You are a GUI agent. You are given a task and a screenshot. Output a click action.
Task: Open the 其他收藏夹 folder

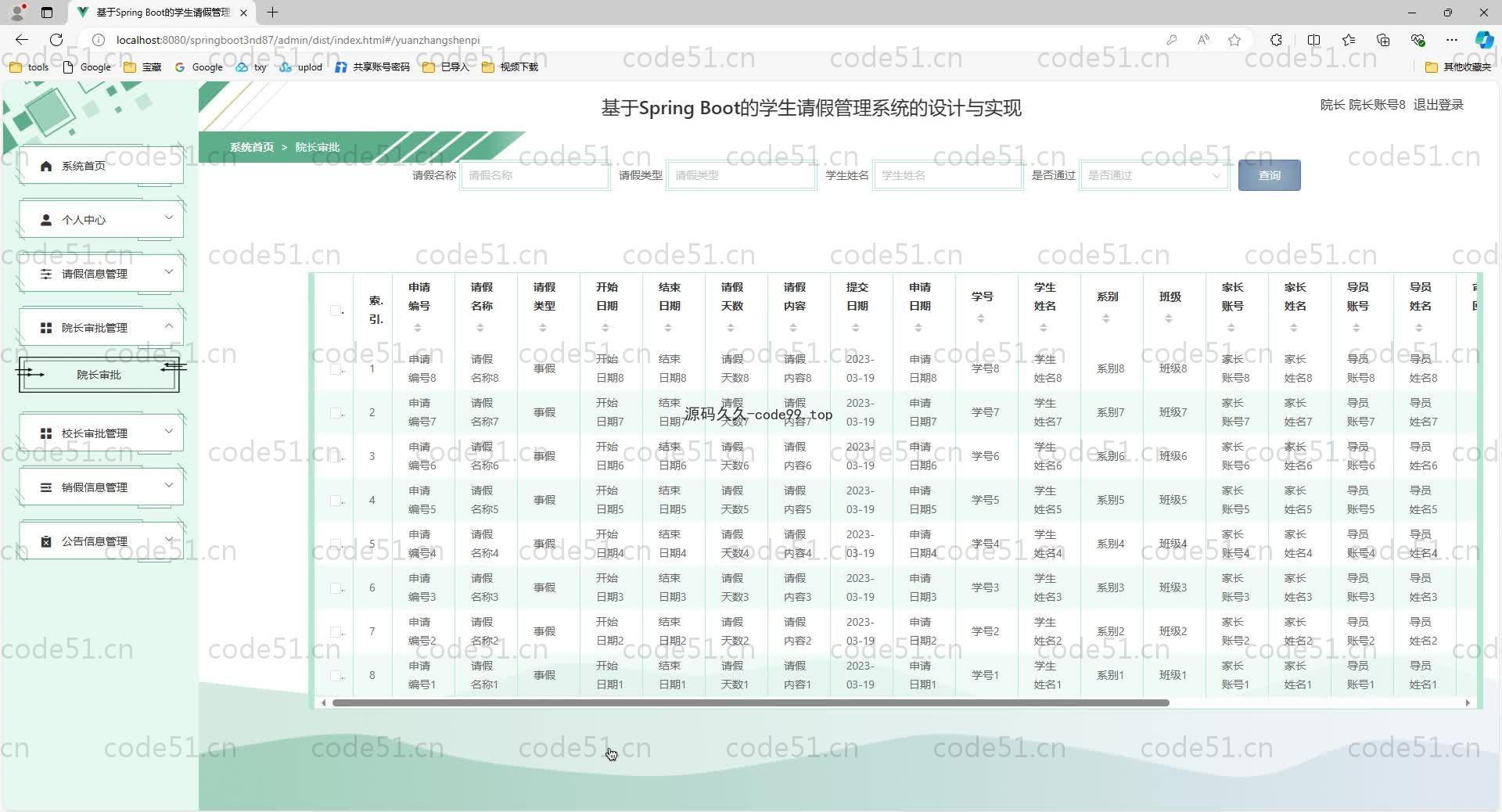[1458, 67]
